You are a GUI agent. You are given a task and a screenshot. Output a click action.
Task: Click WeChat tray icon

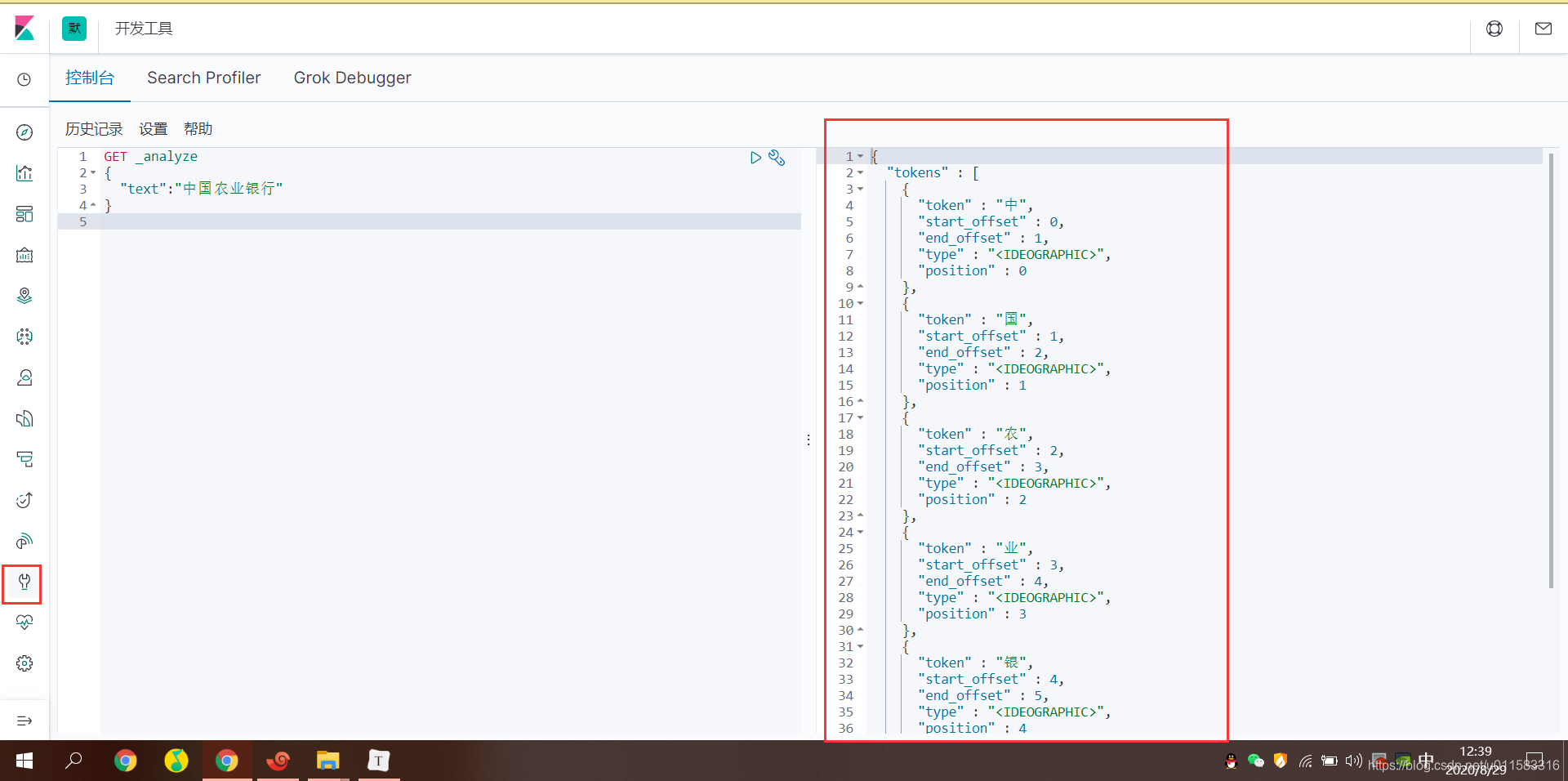[x=1256, y=761]
